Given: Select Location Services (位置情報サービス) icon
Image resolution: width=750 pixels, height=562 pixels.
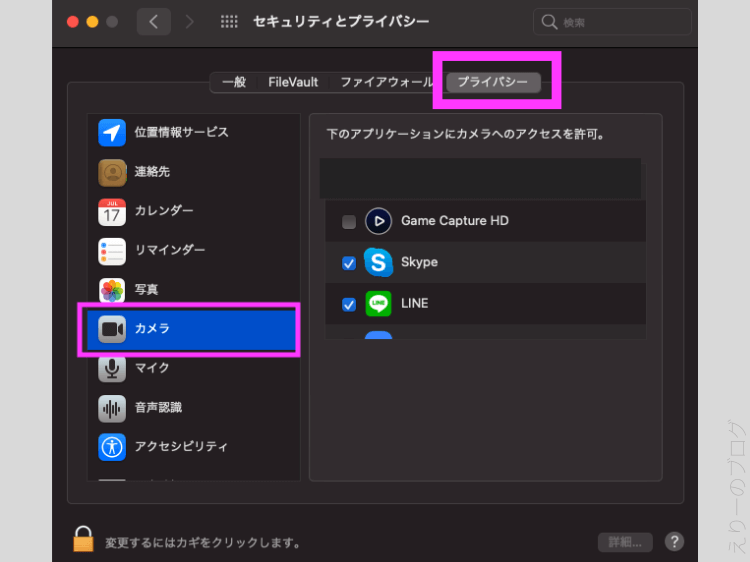Looking at the screenshot, I should [x=112, y=132].
